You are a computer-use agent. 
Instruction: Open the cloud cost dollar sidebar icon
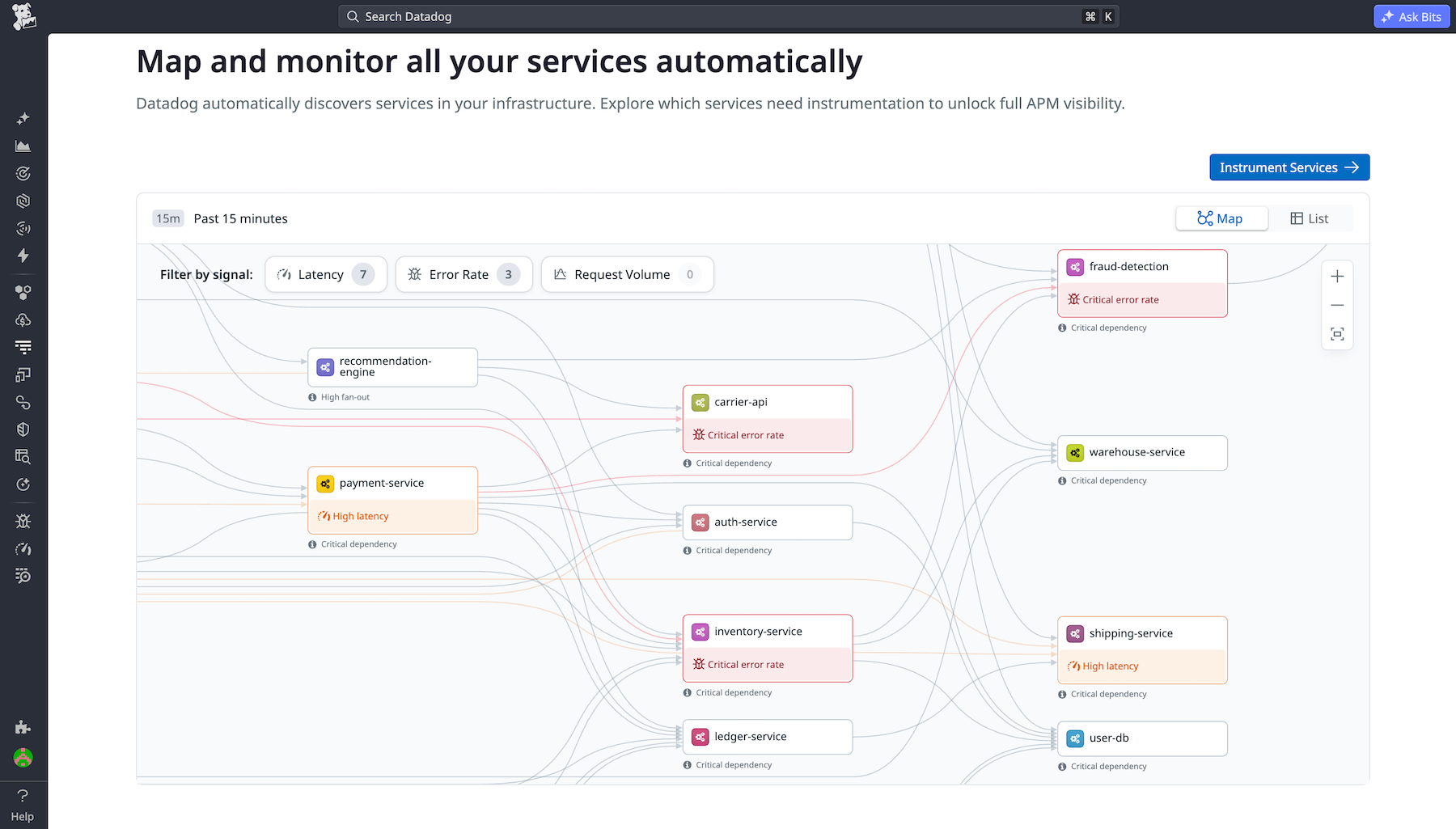point(23,320)
